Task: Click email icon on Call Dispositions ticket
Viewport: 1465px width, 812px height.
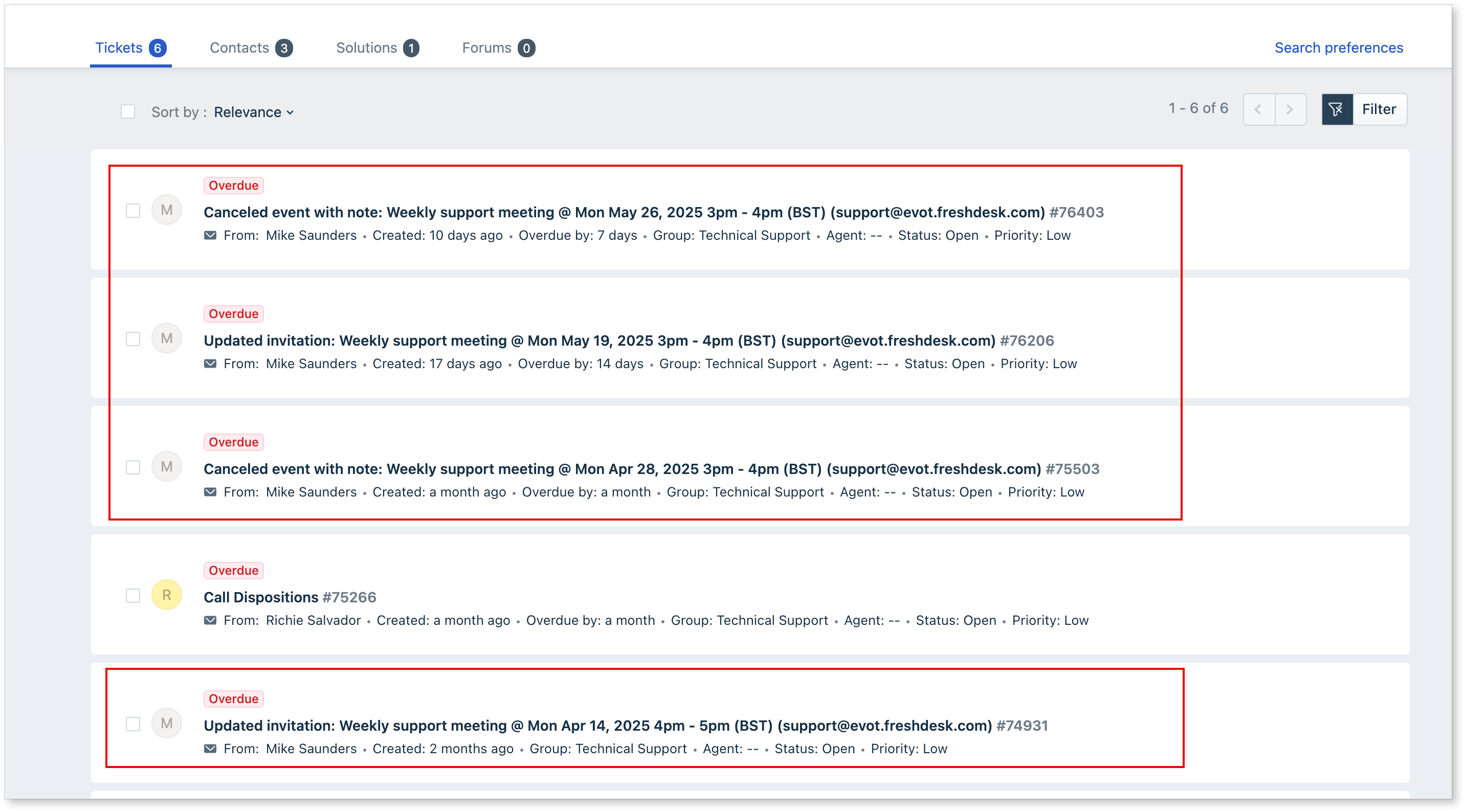Action: tap(210, 620)
